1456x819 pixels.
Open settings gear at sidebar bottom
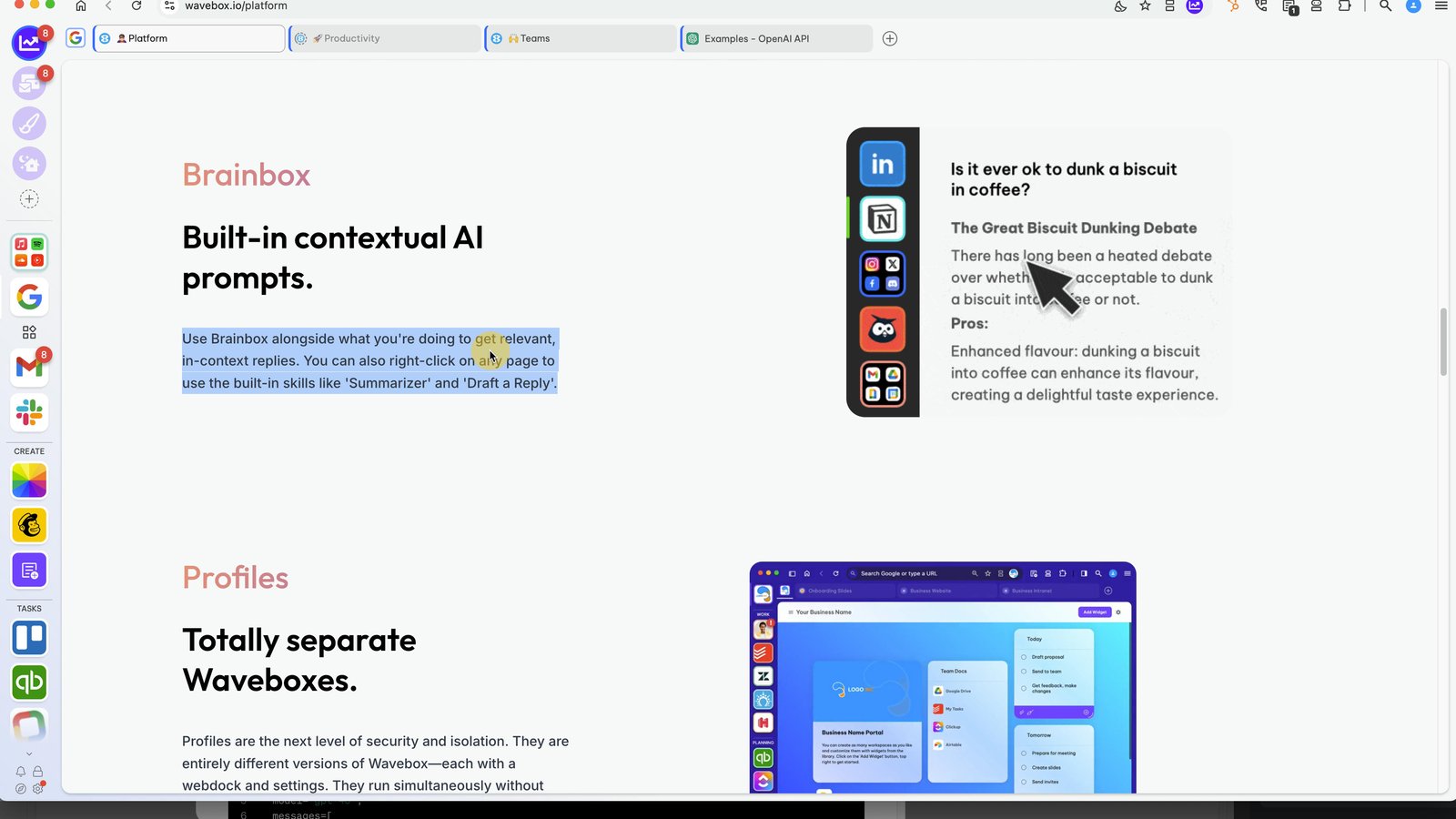38,788
